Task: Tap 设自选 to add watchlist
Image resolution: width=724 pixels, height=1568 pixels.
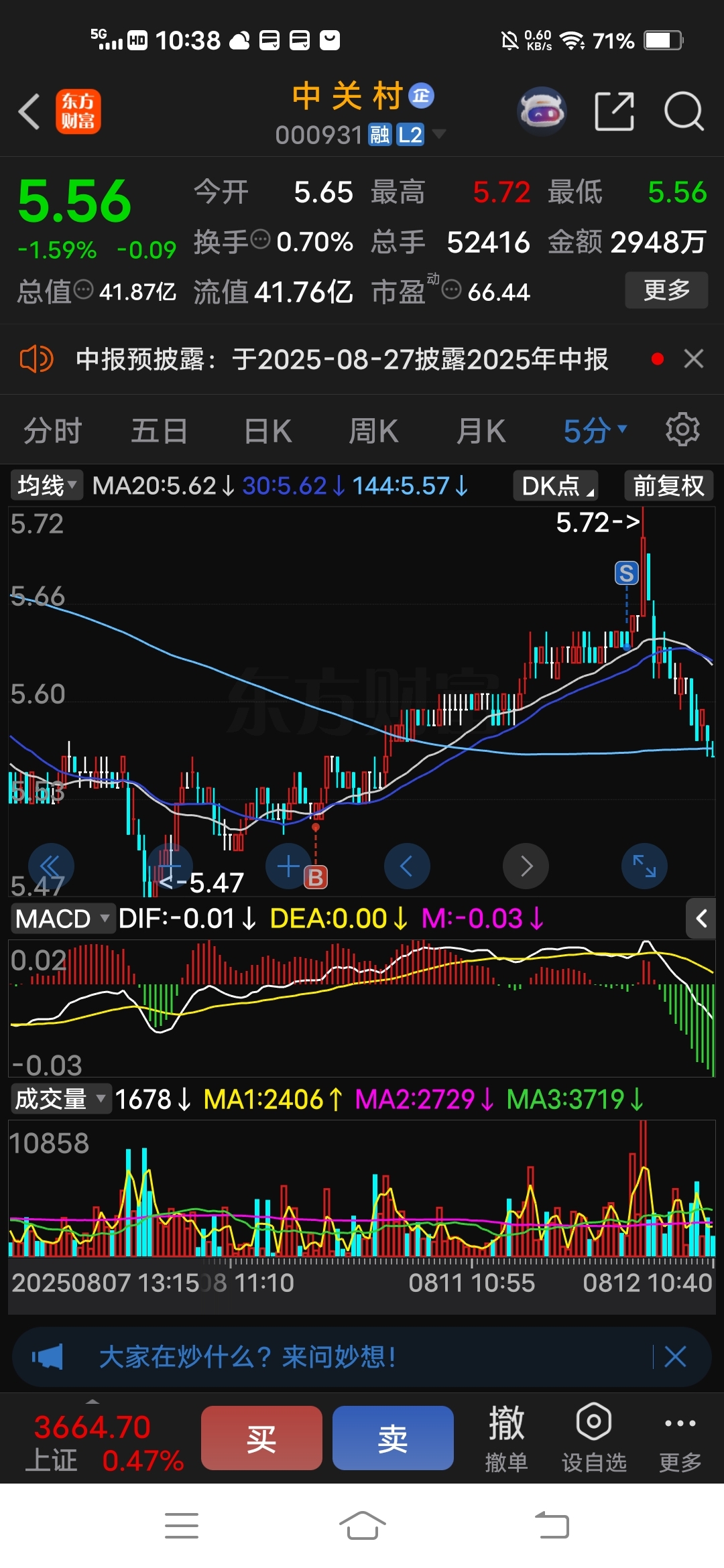Action: click(x=594, y=1438)
